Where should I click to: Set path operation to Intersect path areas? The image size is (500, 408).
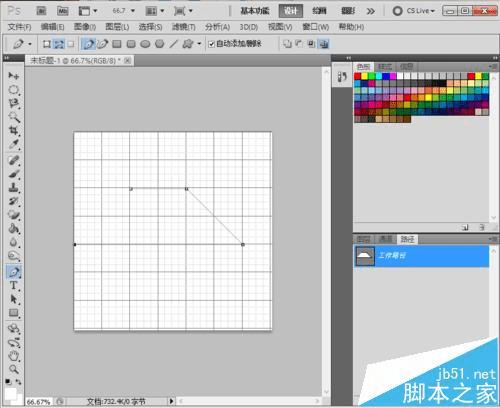[311, 44]
